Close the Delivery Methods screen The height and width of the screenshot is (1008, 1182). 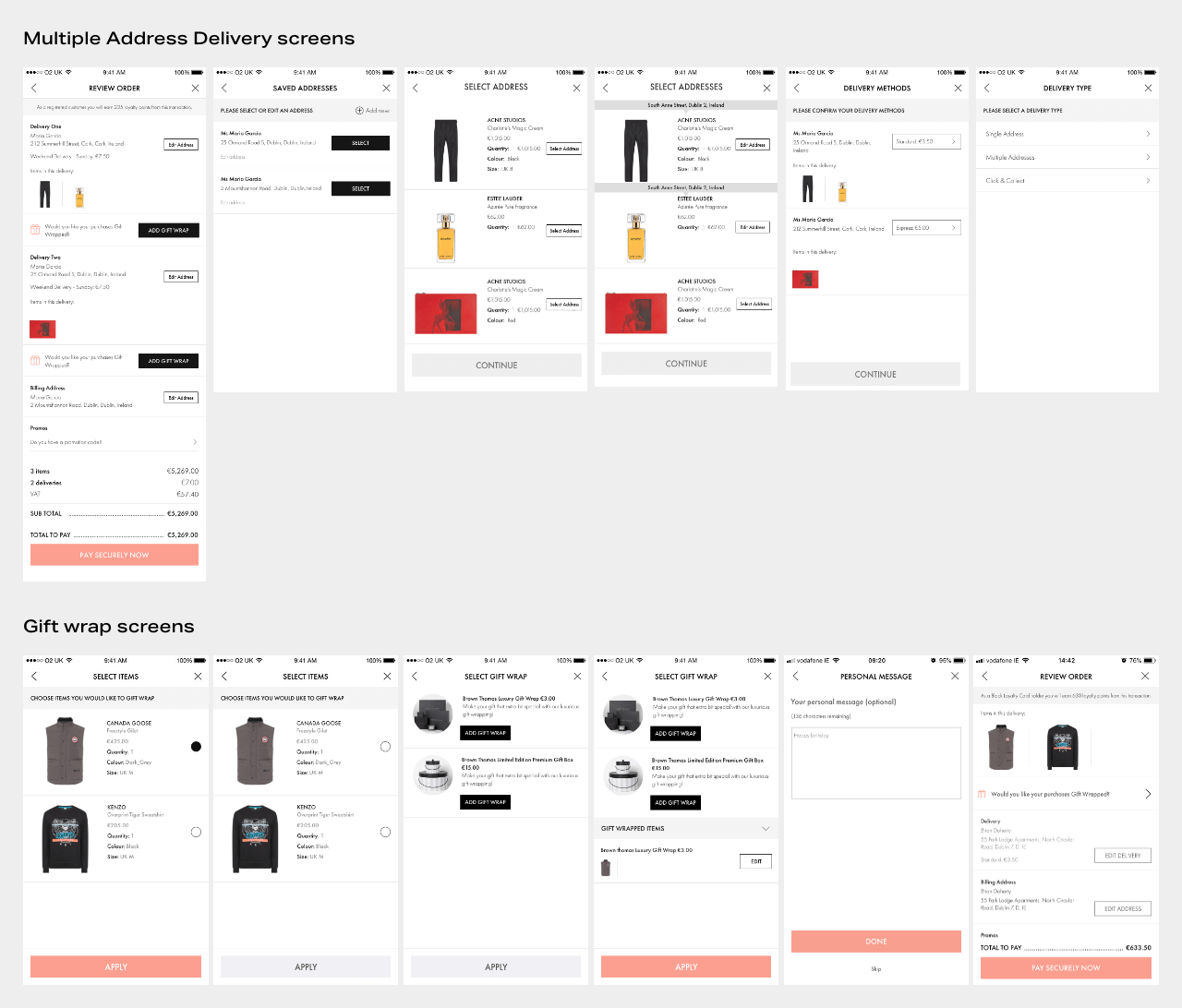pos(958,88)
